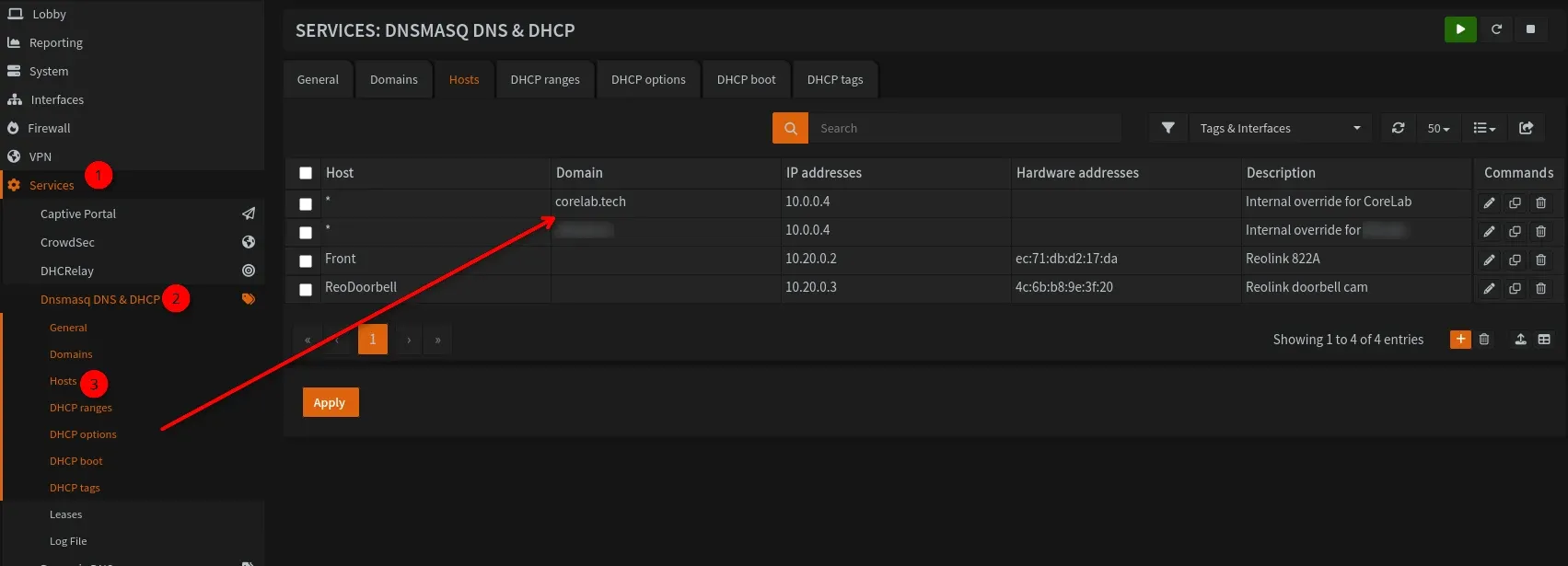Check the ReoDoorbell row checkbox
The width and height of the screenshot is (1568, 566).
(306, 290)
